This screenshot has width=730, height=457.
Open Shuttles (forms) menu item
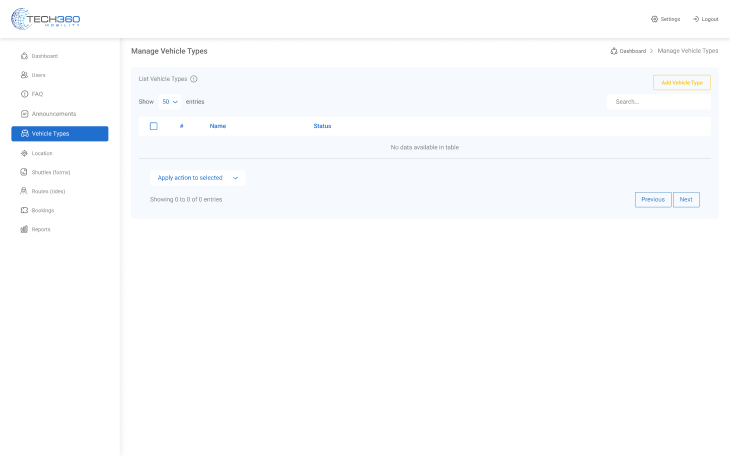60,172
